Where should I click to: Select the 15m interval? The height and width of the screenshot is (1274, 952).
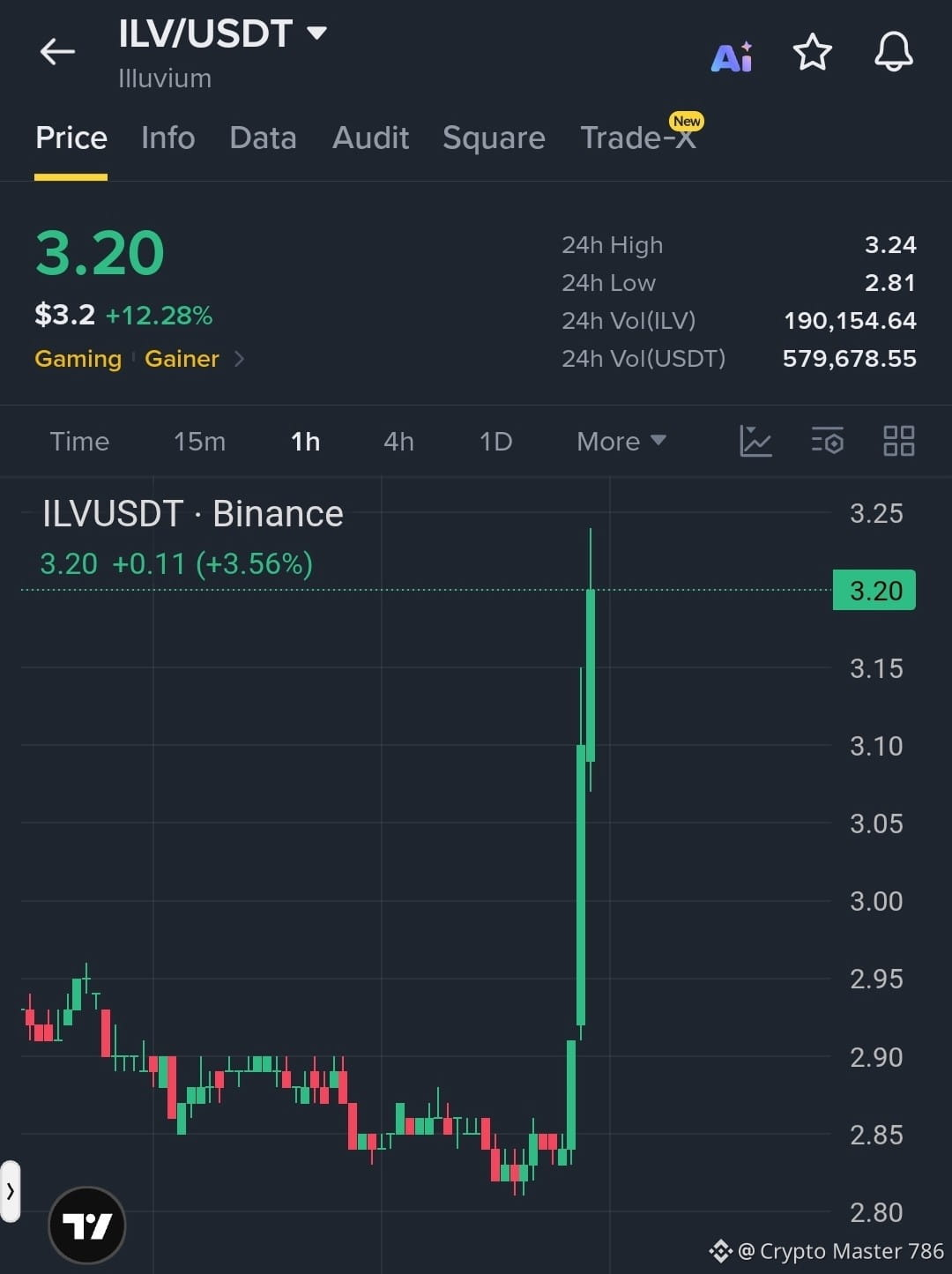pyautogui.click(x=199, y=441)
